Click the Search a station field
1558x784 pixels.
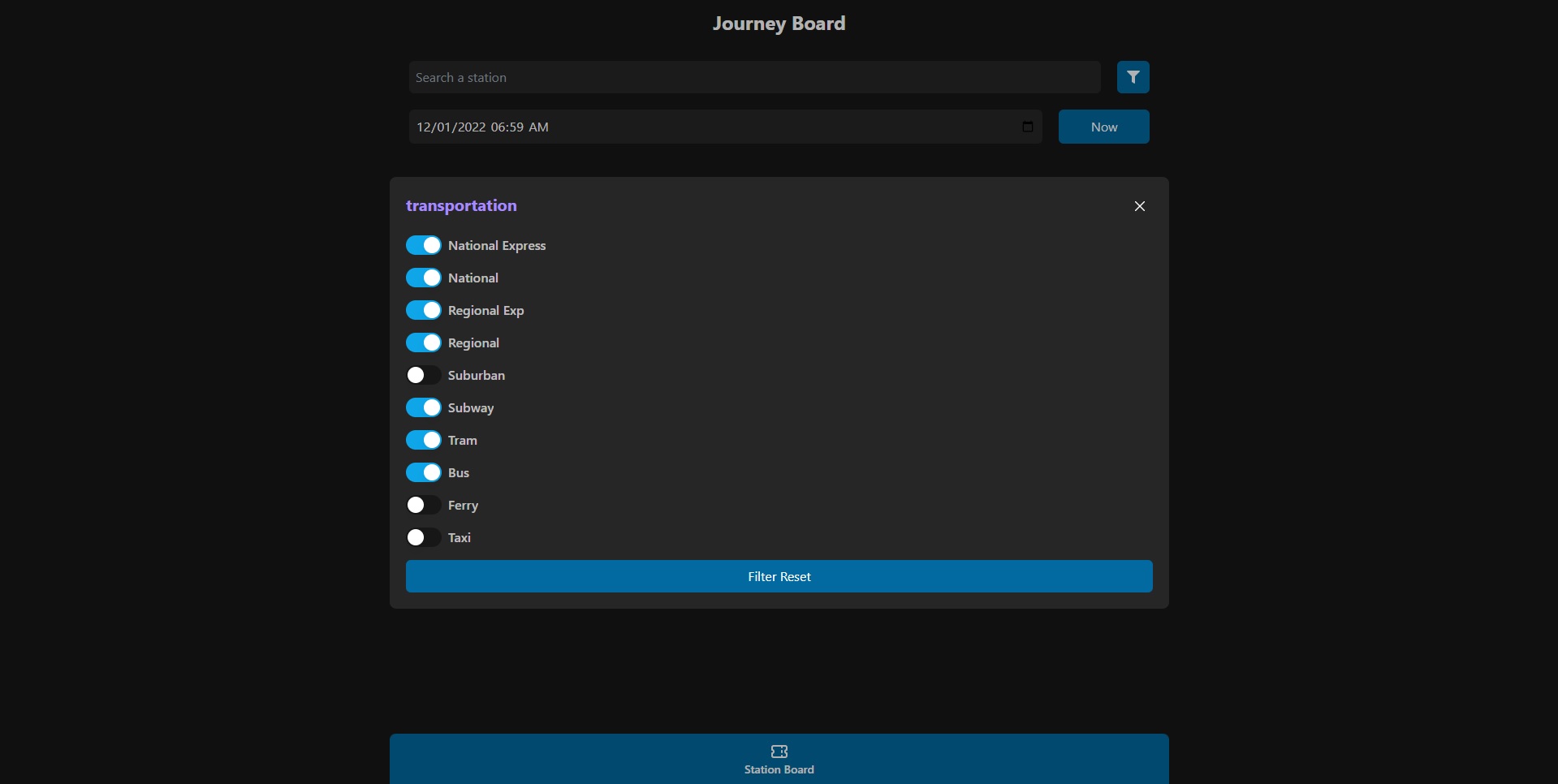pos(754,77)
